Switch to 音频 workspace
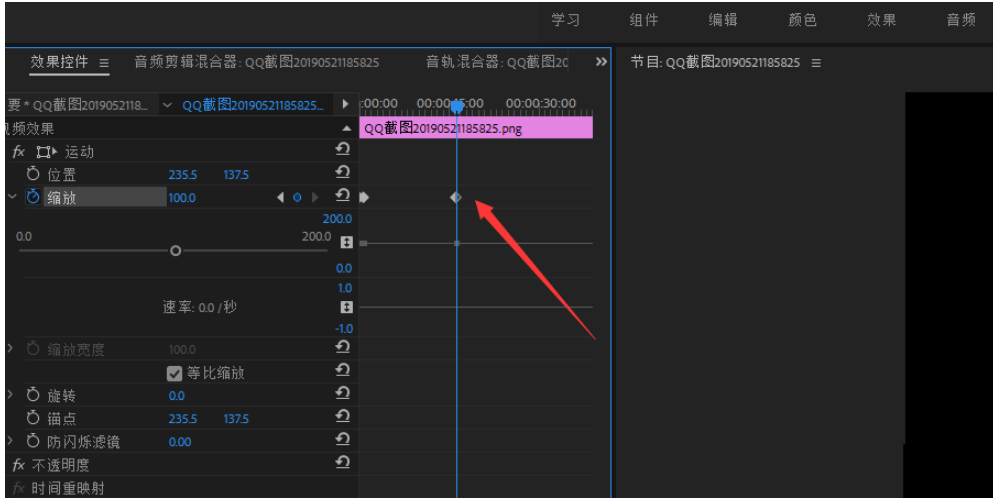This screenshot has width=993, height=498. coord(961,20)
